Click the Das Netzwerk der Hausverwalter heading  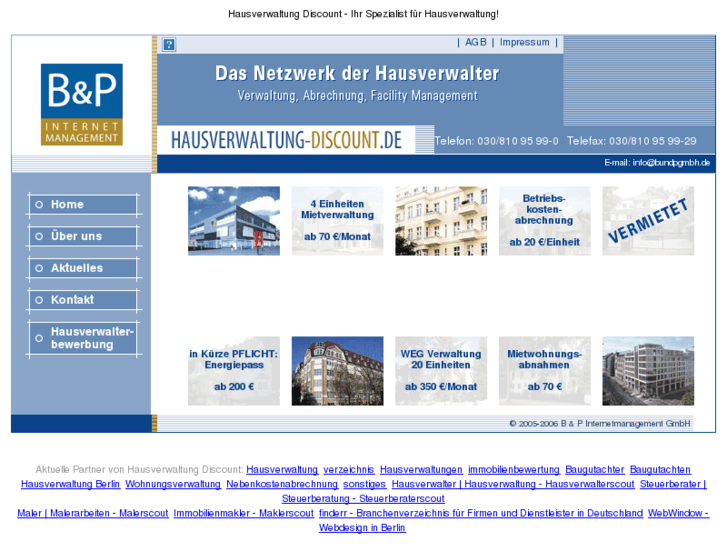357,73
